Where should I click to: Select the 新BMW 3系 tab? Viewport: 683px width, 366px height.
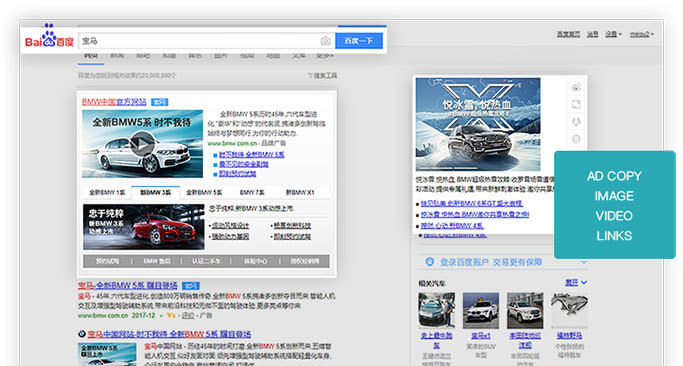tap(155, 192)
